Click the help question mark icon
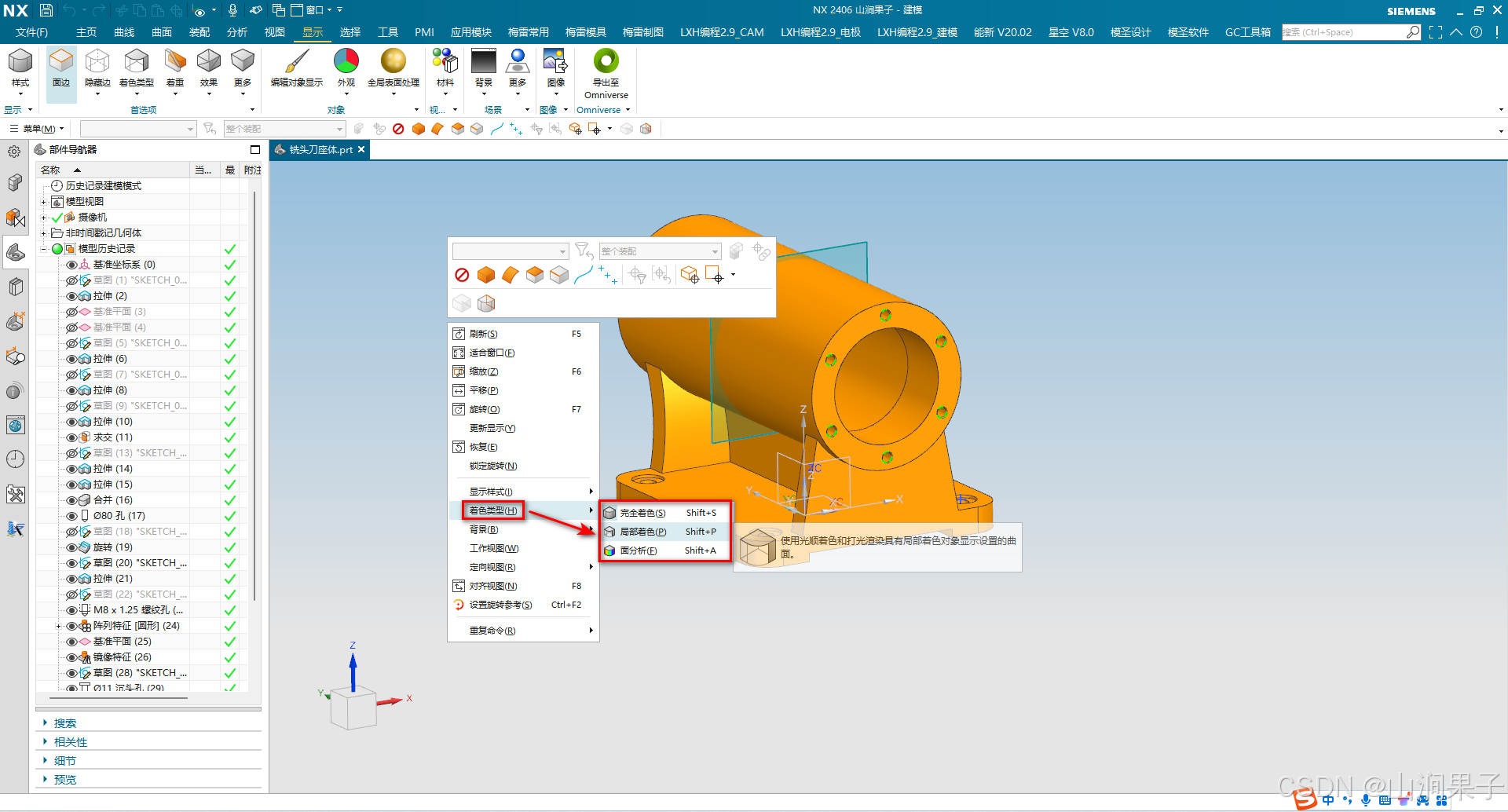The image size is (1508, 812). [x=1477, y=32]
